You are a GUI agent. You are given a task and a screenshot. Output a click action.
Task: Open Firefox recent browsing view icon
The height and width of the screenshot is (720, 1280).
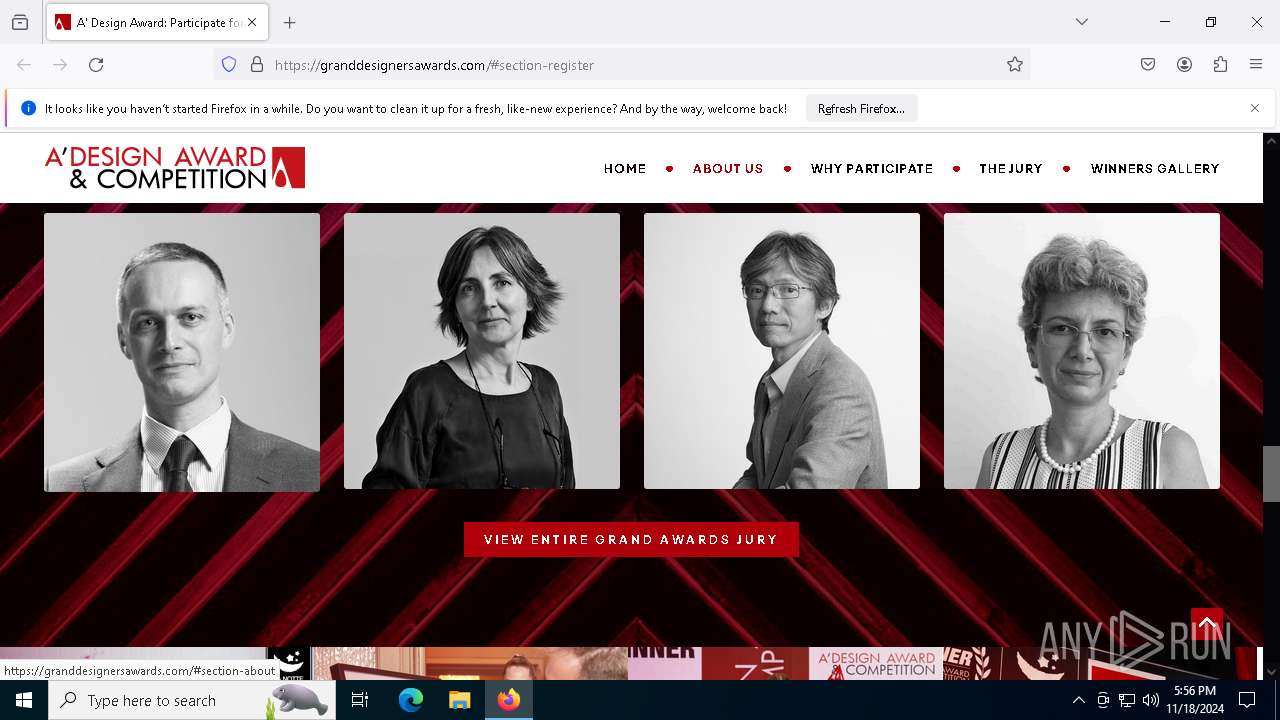20,22
